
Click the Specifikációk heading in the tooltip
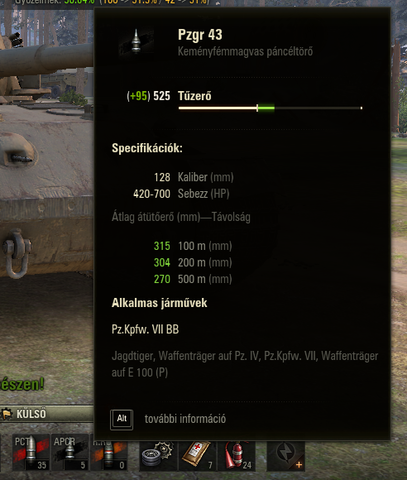coord(147,148)
